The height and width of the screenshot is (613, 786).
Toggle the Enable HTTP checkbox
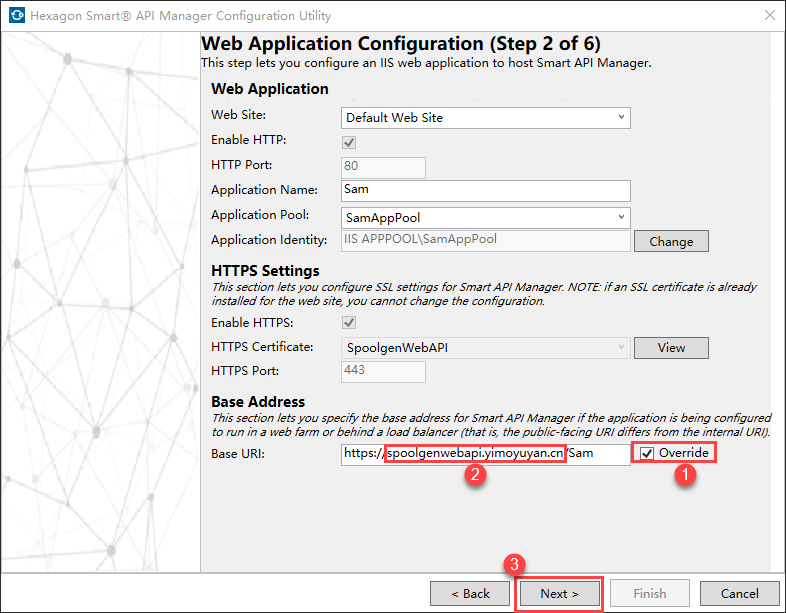(x=349, y=143)
